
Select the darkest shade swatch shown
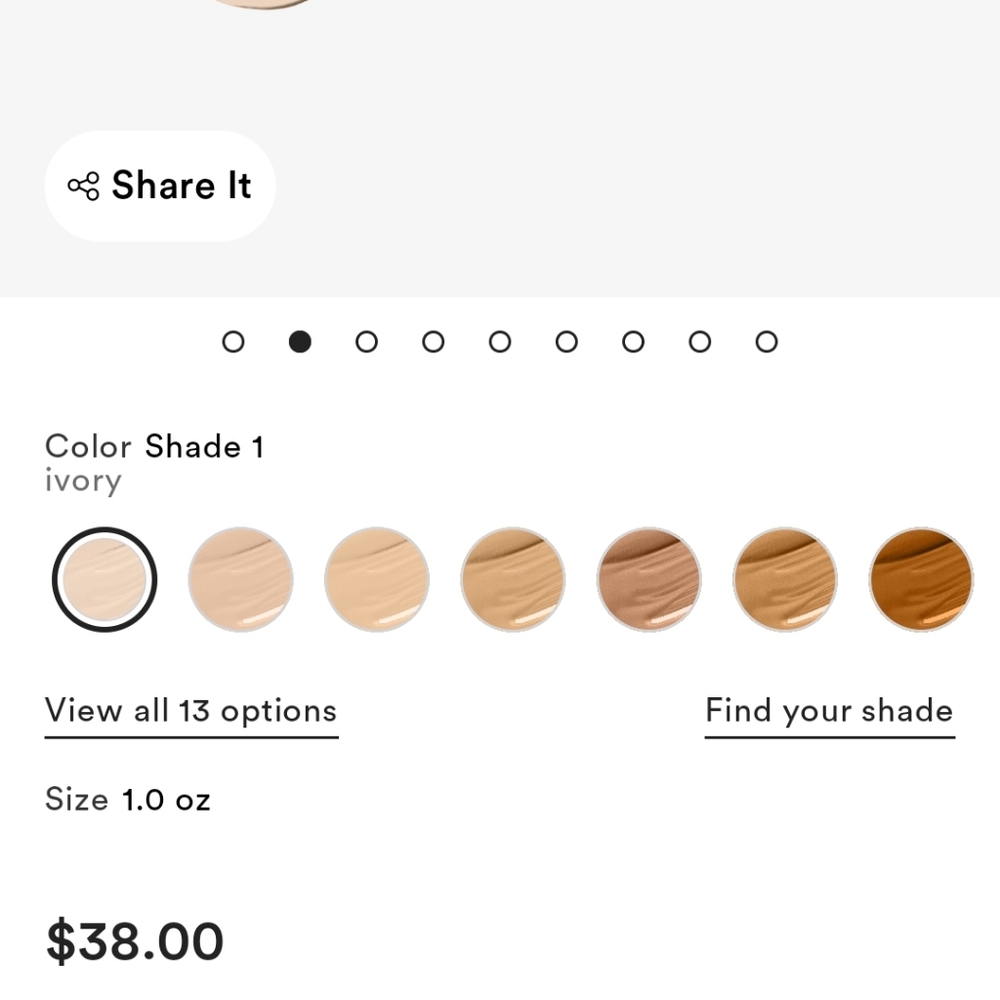920,580
